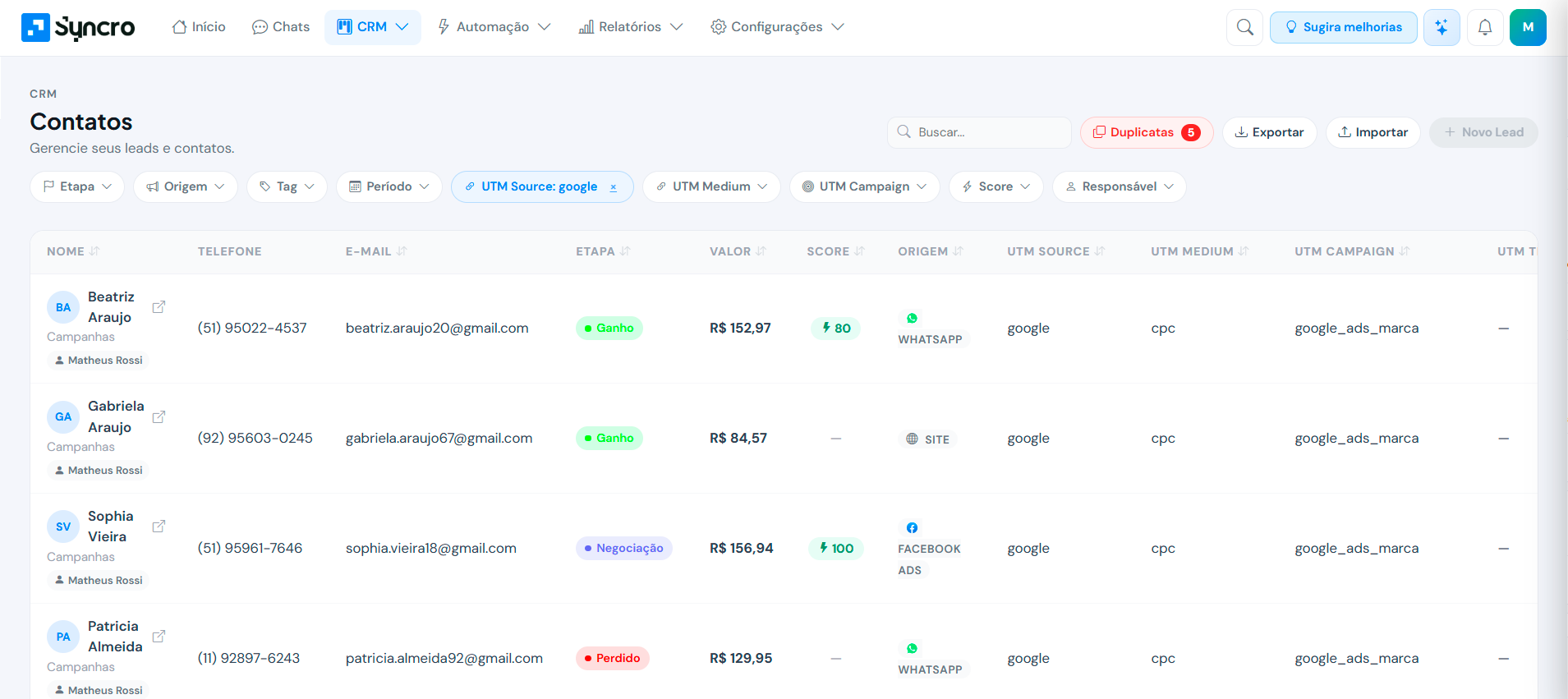Click WhatsApp origin icon in Beatriz row

coord(912,318)
